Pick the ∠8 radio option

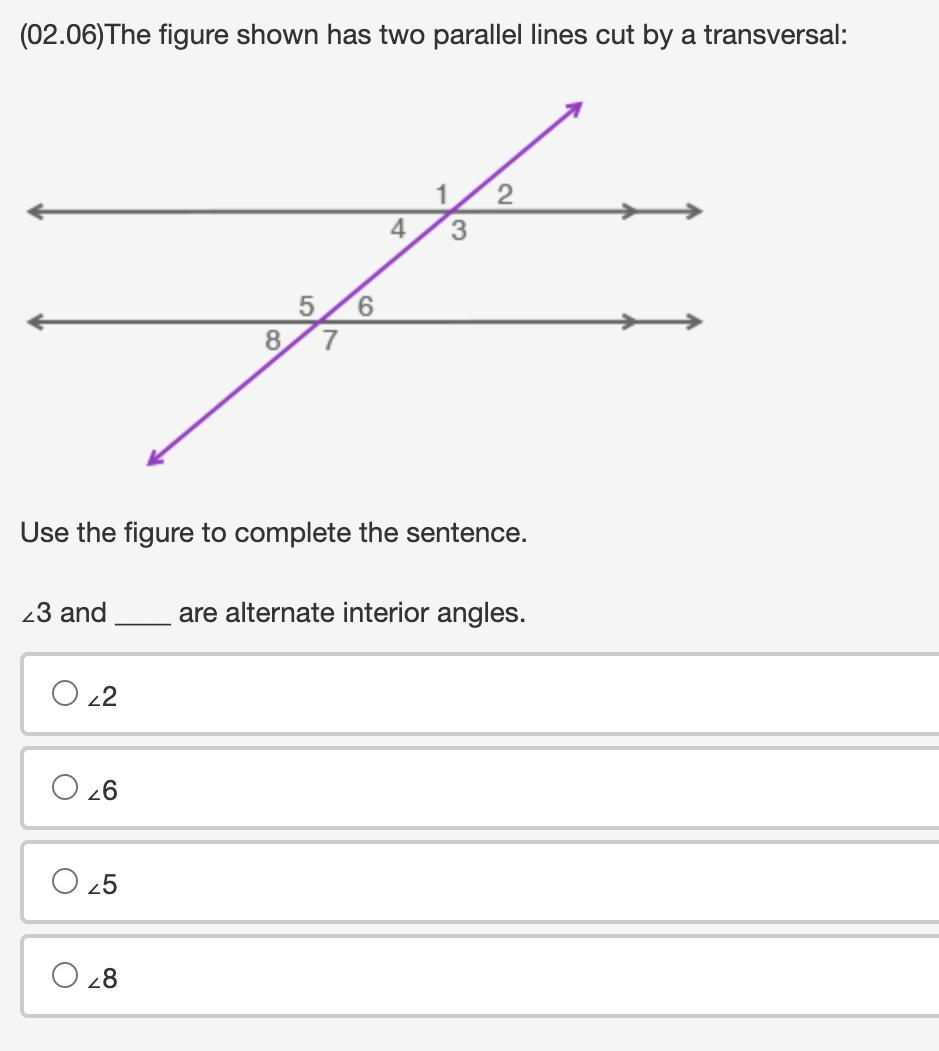pyautogui.click(x=65, y=975)
